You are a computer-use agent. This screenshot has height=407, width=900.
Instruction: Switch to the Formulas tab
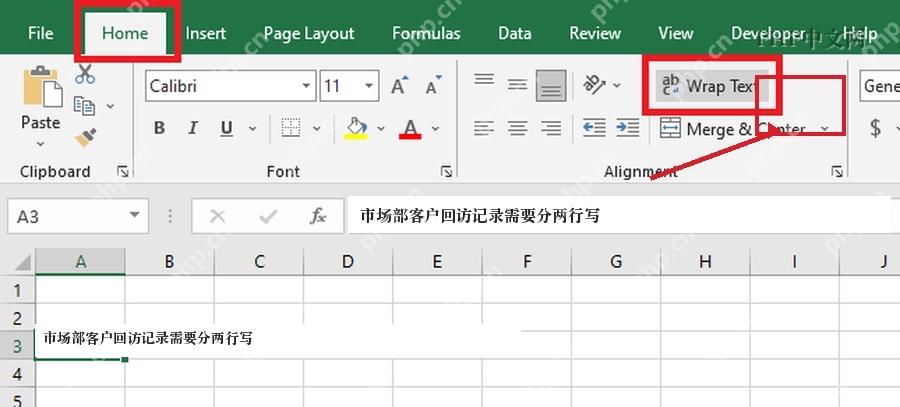tap(426, 33)
